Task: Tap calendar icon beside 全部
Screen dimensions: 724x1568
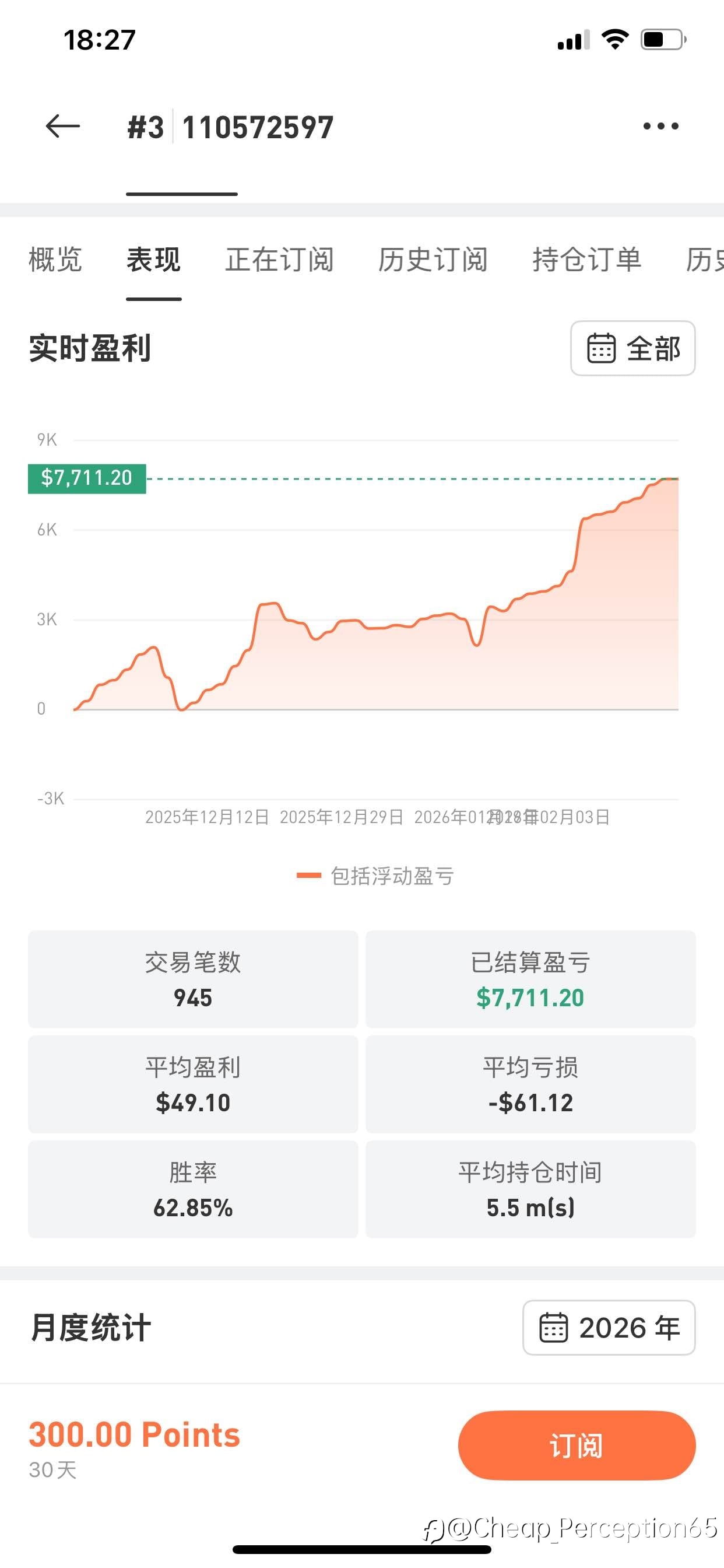Action: click(x=600, y=348)
